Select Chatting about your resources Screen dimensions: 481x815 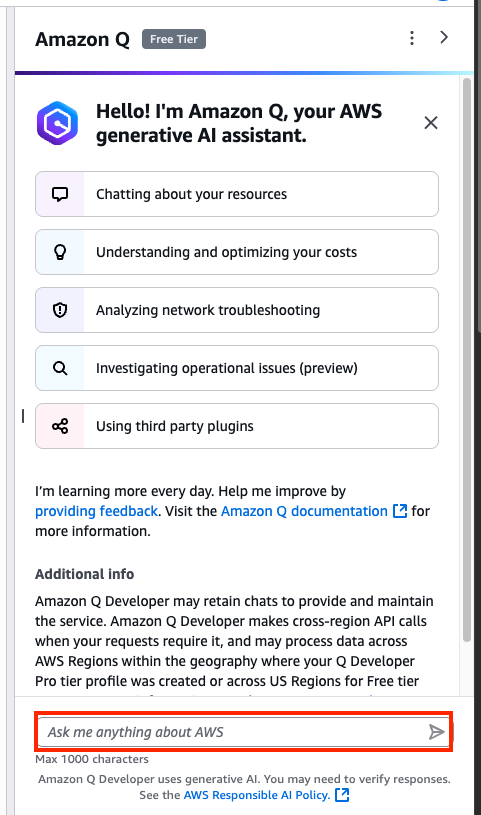237,194
